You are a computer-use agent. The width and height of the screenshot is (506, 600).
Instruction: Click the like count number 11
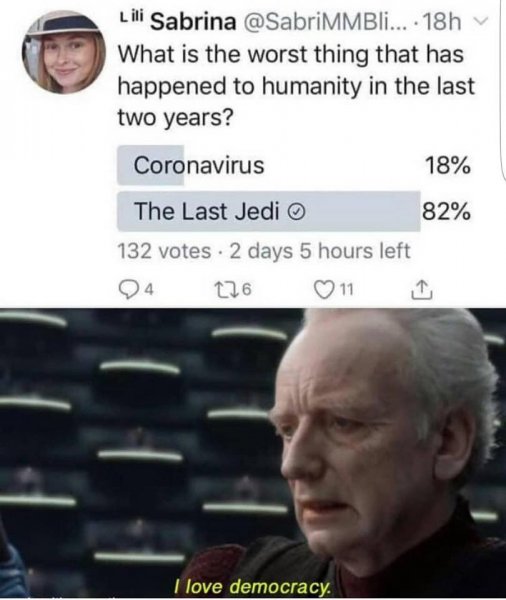click(346, 290)
